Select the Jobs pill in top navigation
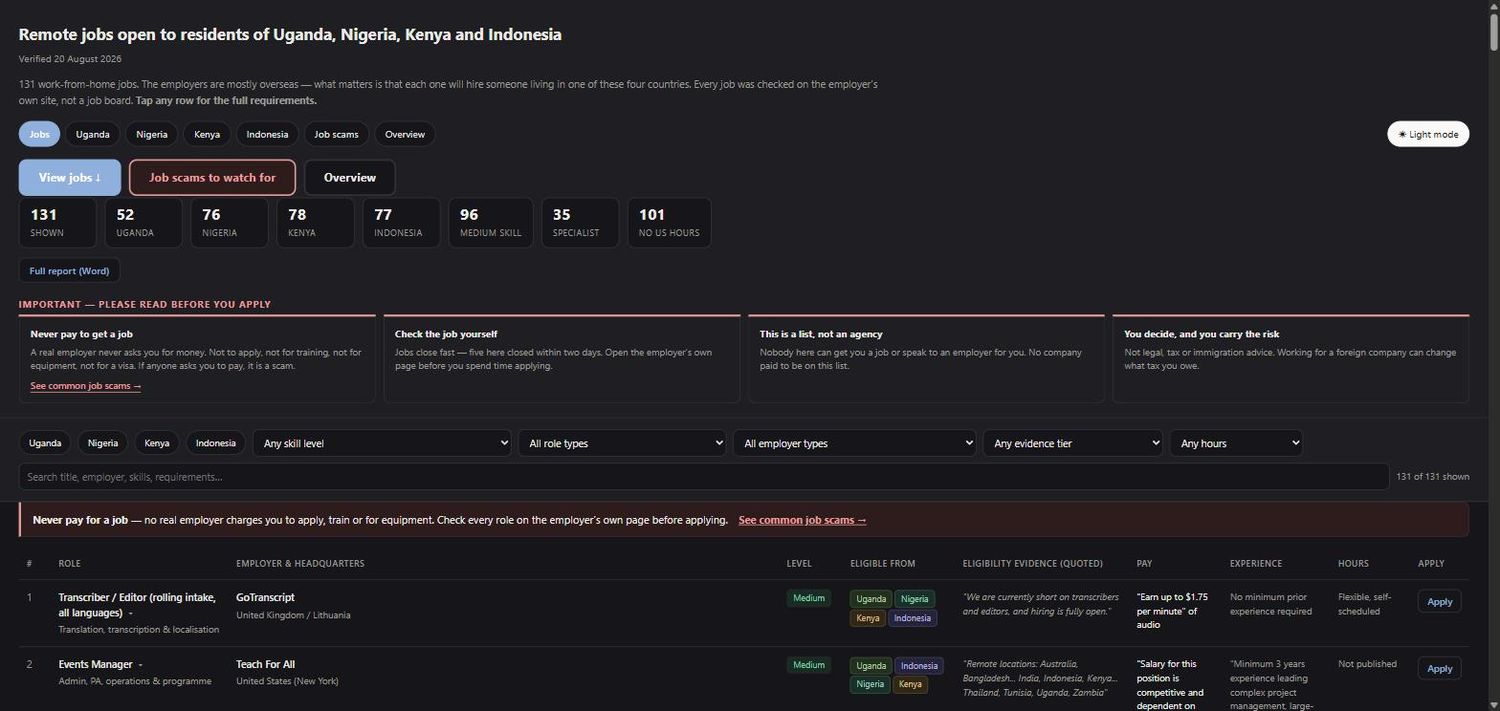Image resolution: width=1500 pixels, height=711 pixels. tap(39, 134)
